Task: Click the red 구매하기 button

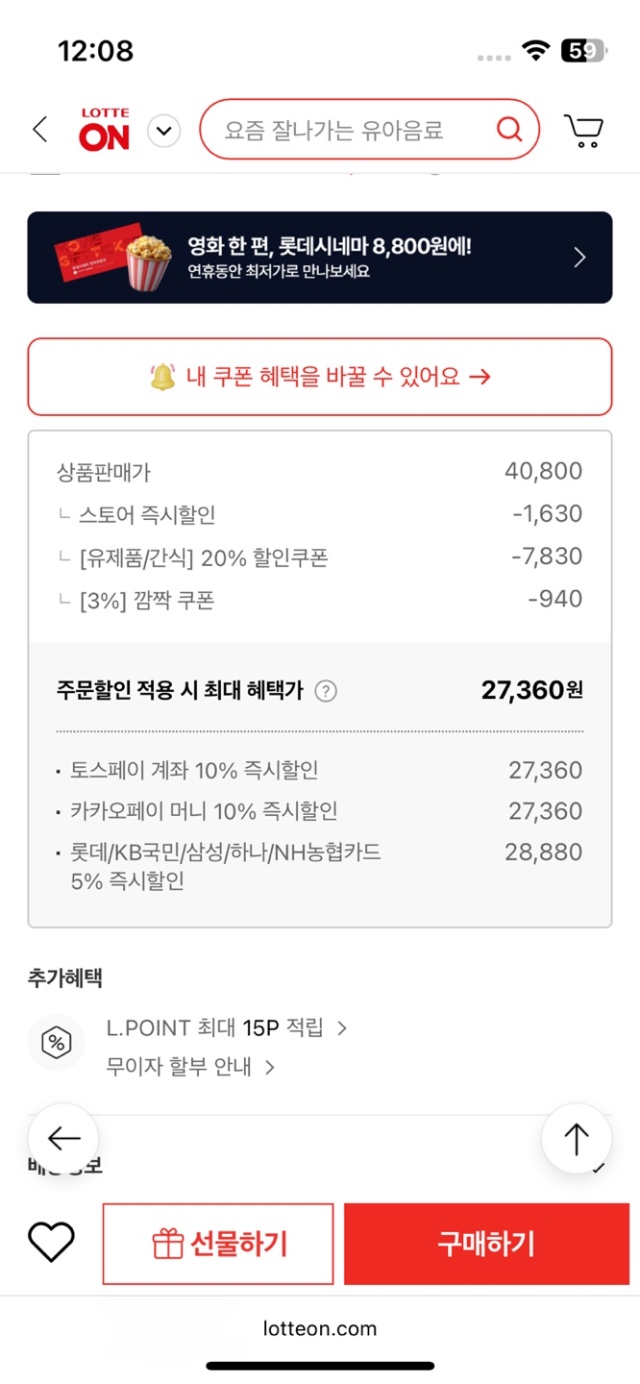Action: coord(487,1244)
